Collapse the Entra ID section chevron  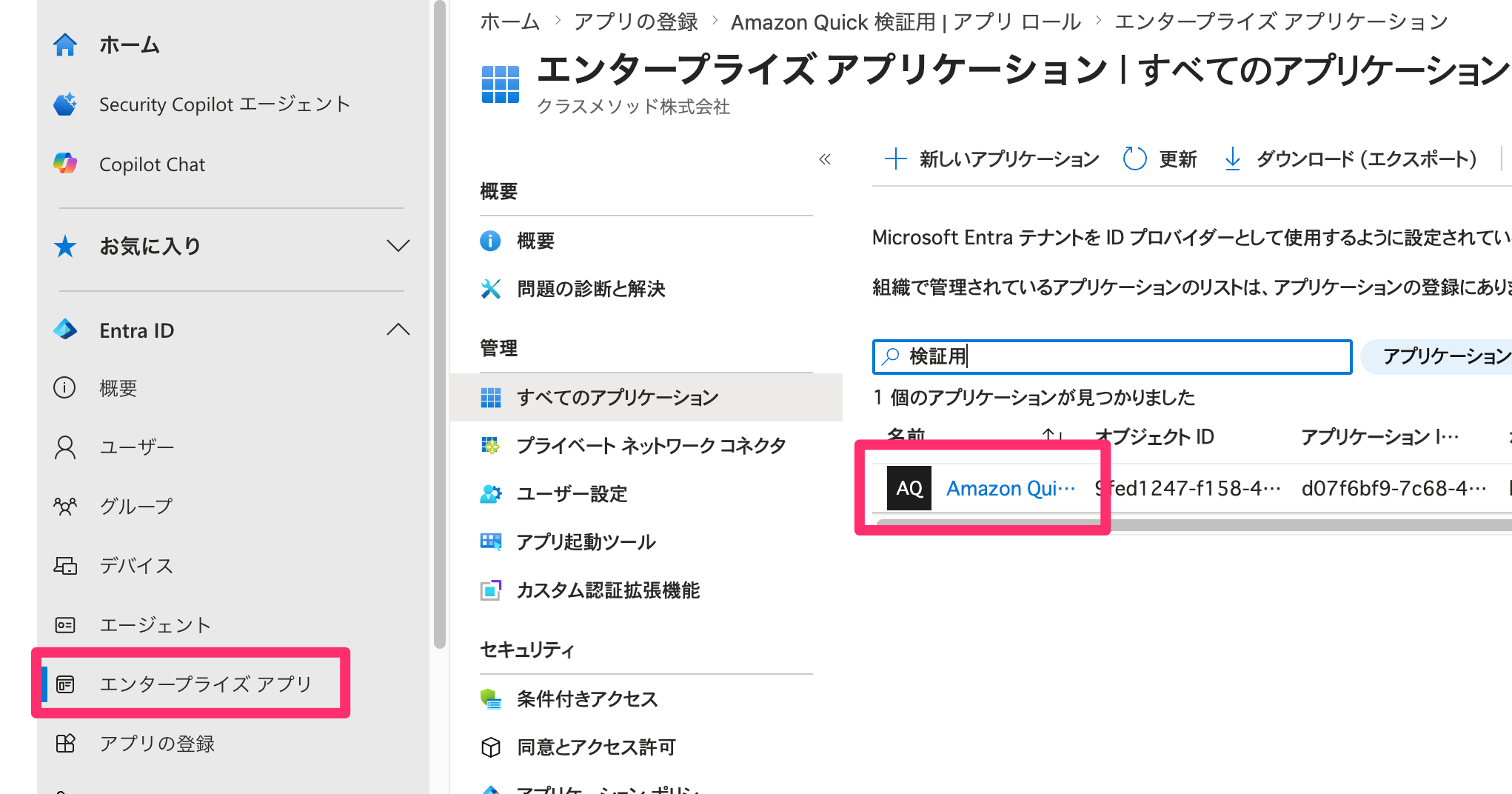(398, 330)
